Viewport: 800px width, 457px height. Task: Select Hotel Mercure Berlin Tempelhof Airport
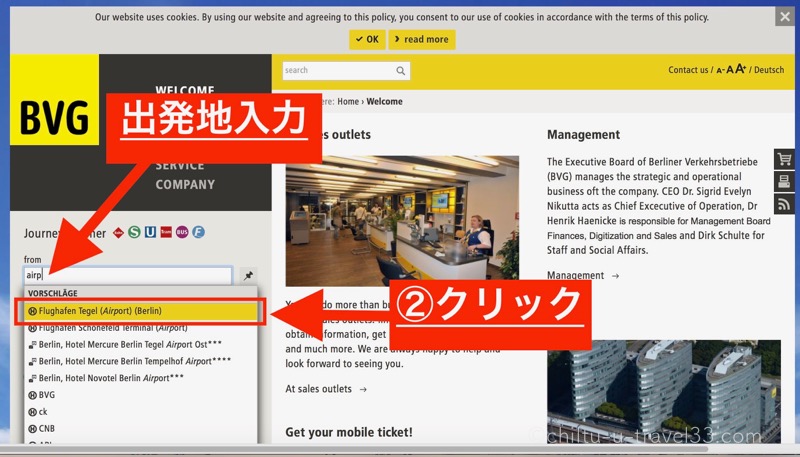pyautogui.click(x=140, y=361)
